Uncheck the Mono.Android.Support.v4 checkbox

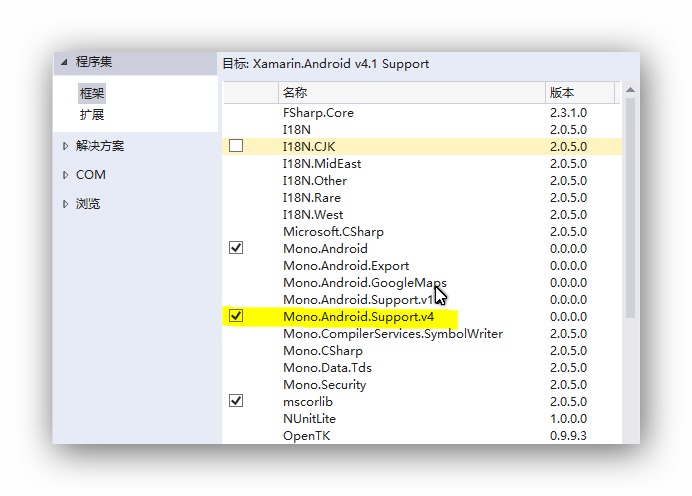pyautogui.click(x=236, y=316)
